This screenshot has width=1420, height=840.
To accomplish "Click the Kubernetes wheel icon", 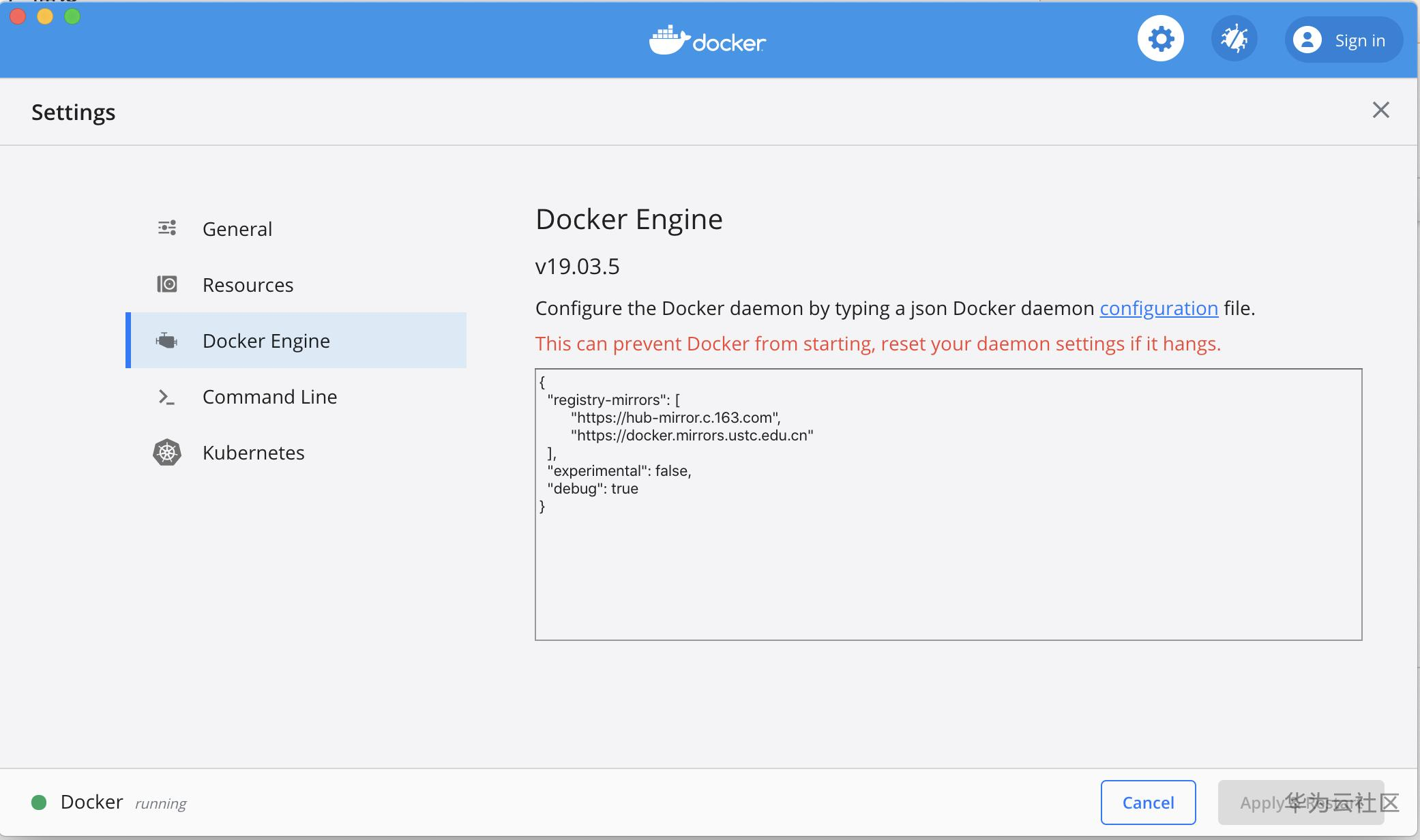I will click(167, 453).
